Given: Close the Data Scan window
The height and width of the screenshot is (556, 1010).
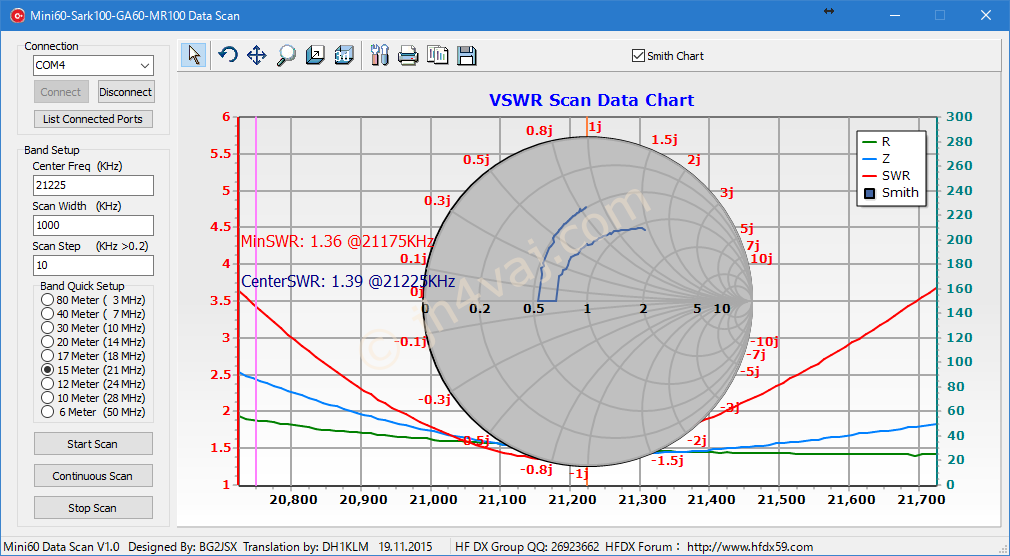Looking at the screenshot, I should pos(986,15).
